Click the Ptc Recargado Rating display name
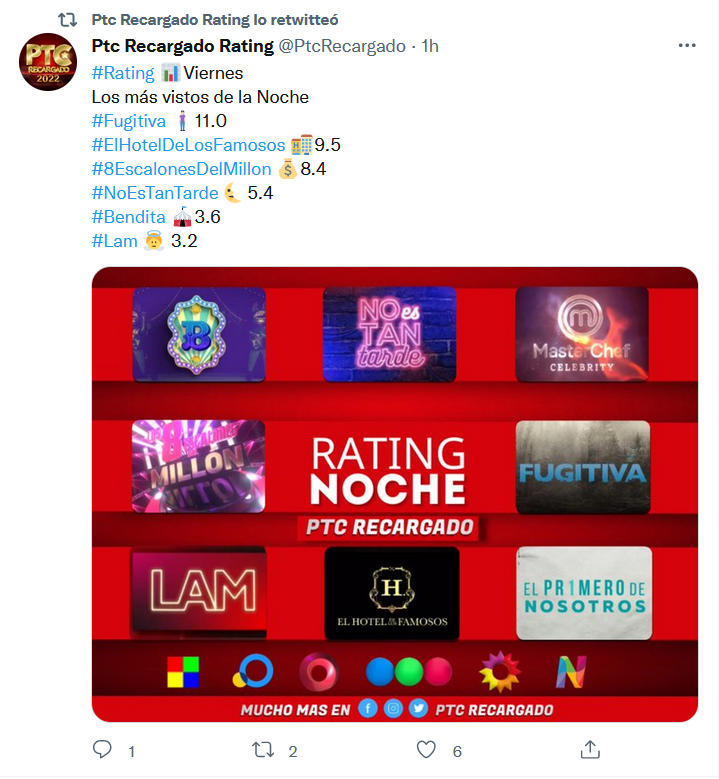719x779 pixels. pyautogui.click(x=182, y=46)
